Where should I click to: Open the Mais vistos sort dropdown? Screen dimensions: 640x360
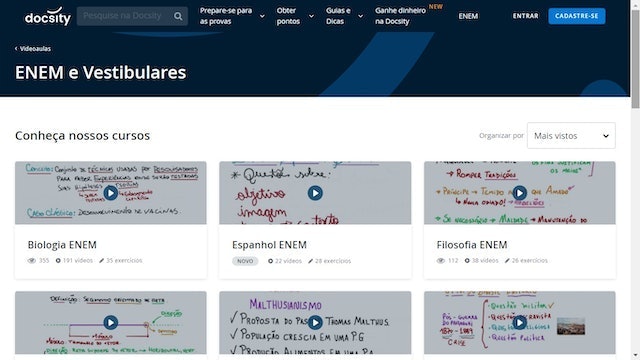(571, 136)
